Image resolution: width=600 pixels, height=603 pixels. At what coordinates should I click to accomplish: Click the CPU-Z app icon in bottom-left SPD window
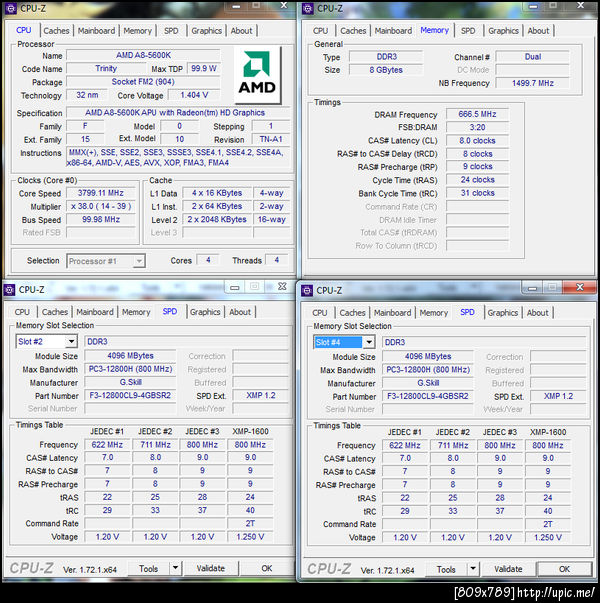click(9, 290)
